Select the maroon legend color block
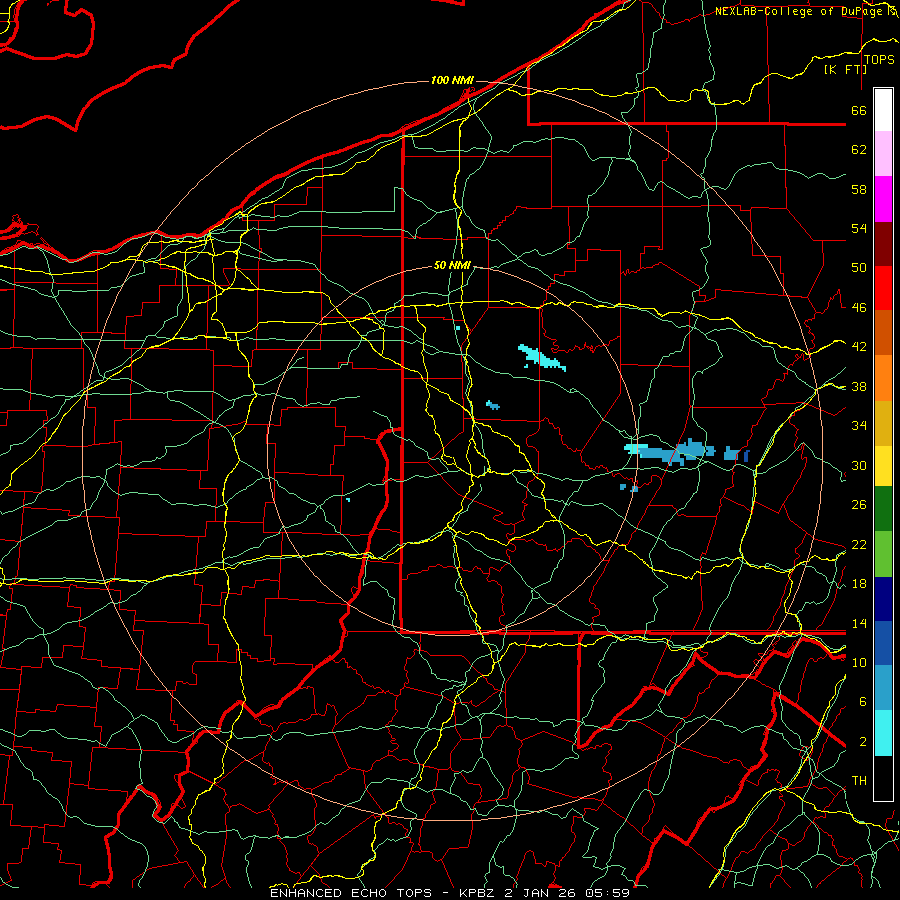The width and height of the screenshot is (900, 900). (x=883, y=244)
